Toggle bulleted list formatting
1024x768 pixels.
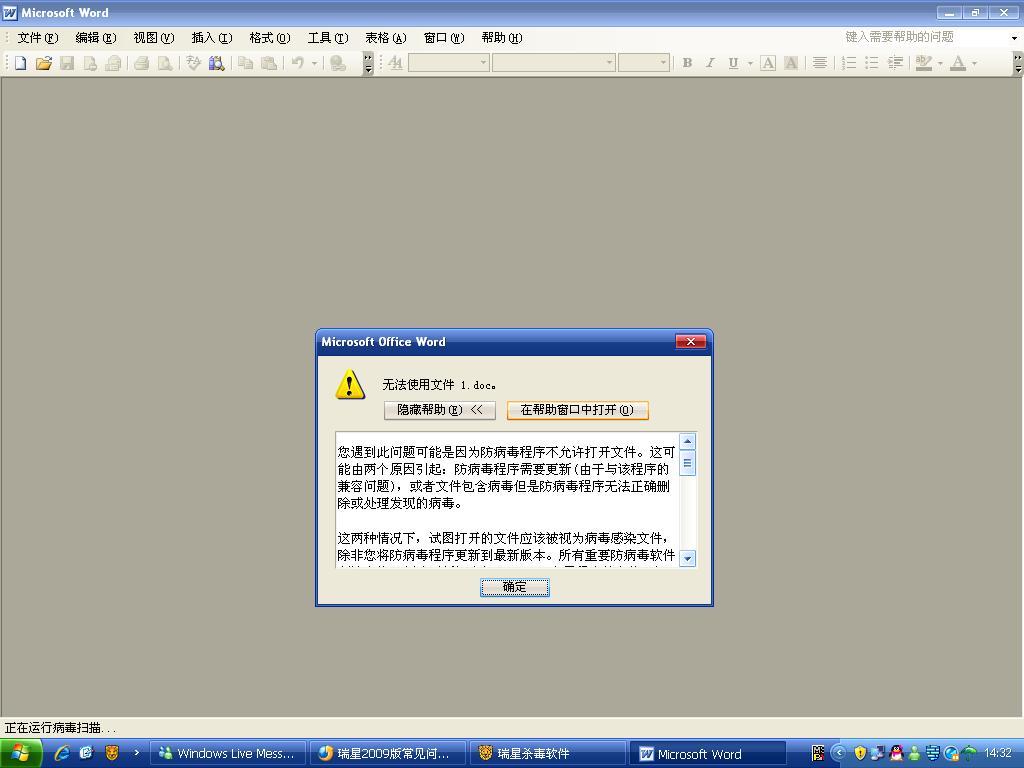(872, 63)
